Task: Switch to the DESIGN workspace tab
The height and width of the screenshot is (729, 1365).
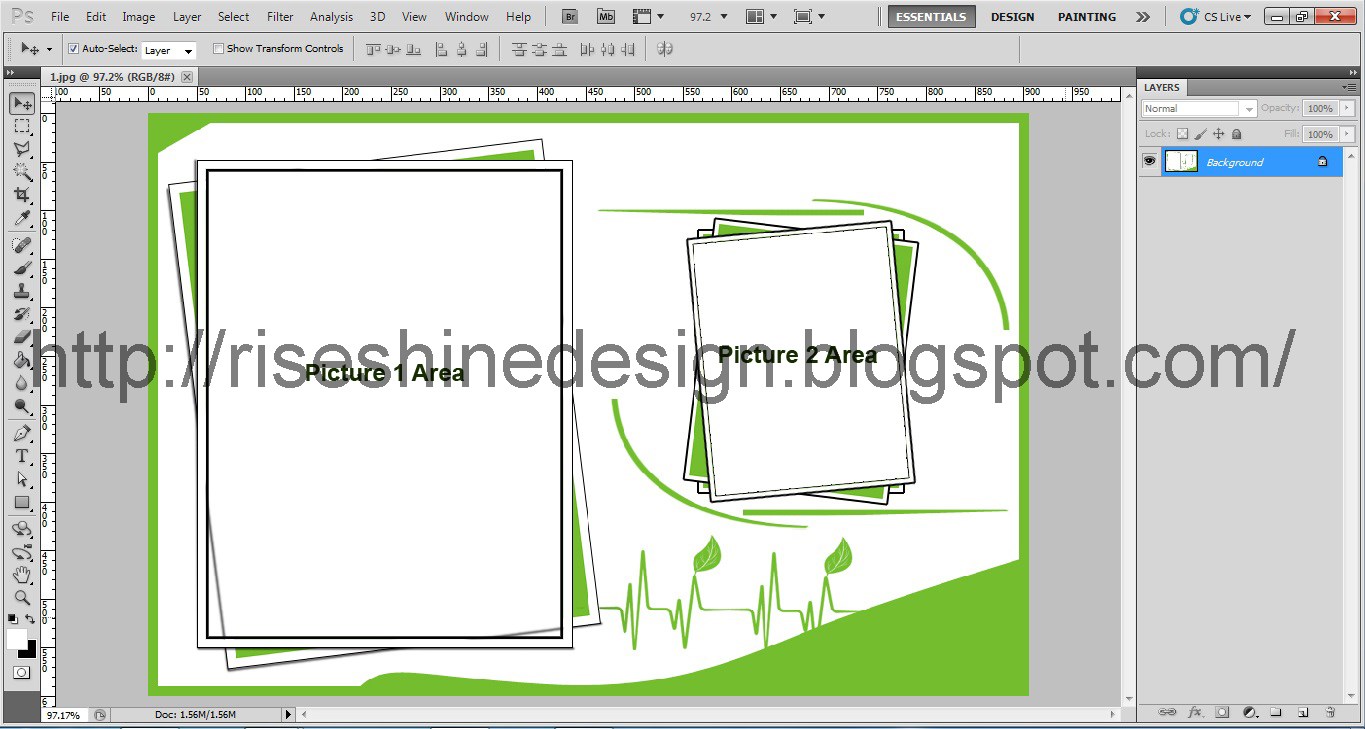Action: 1012,16
